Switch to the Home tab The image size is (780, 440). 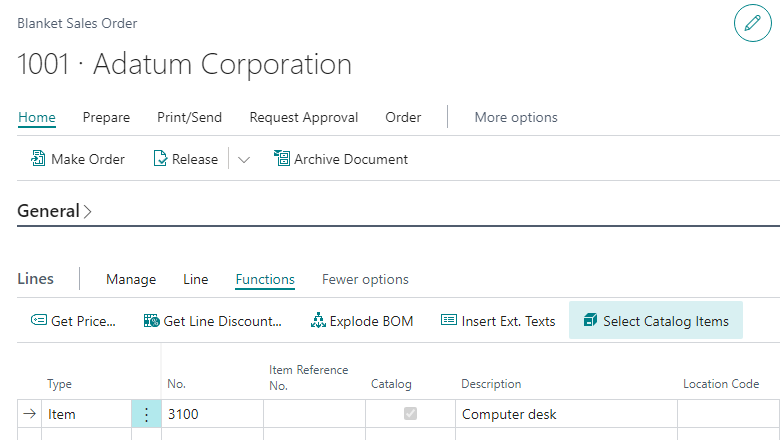click(x=37, y=117)
